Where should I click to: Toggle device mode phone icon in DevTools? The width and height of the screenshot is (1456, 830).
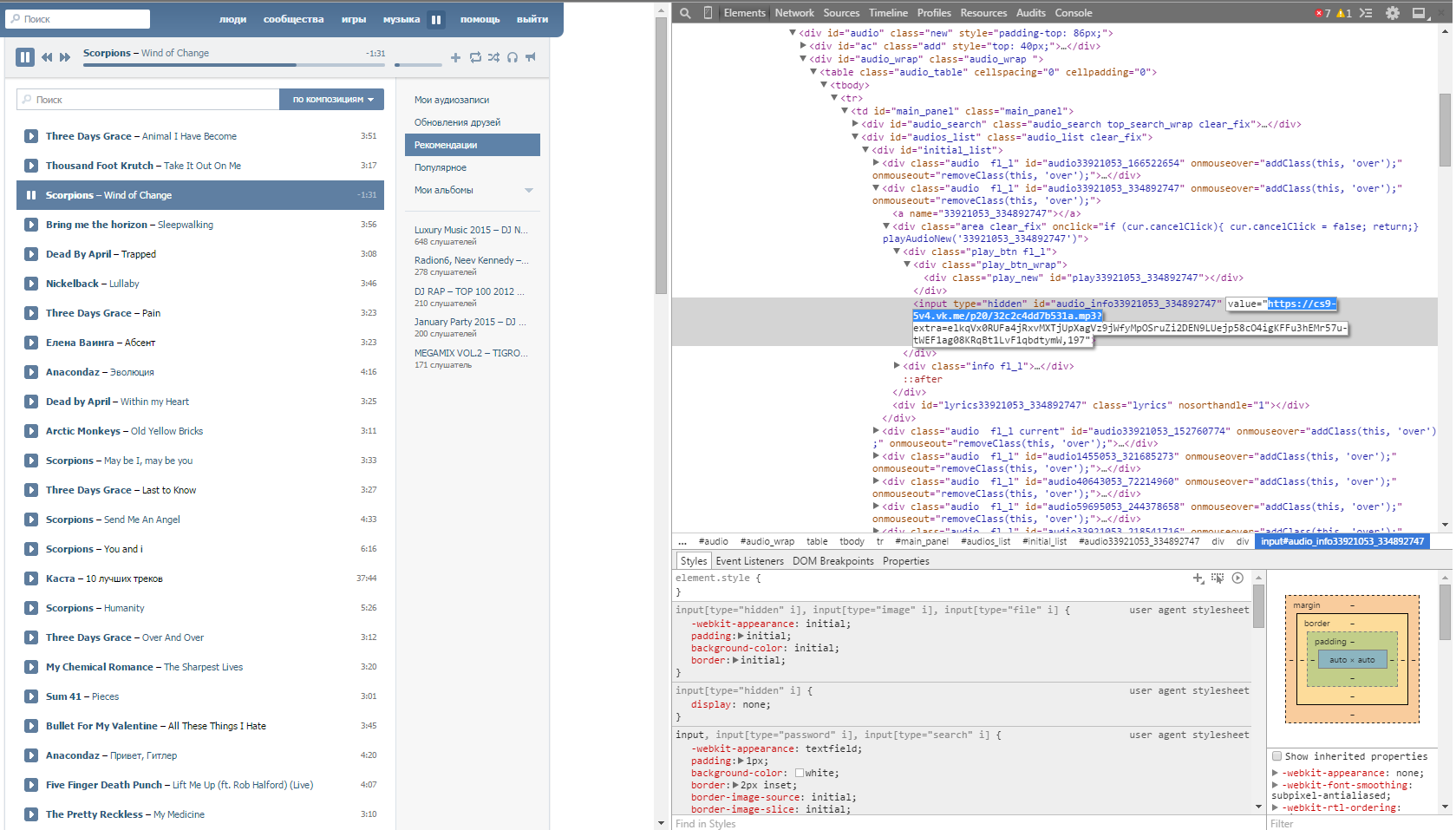[708, 13]
